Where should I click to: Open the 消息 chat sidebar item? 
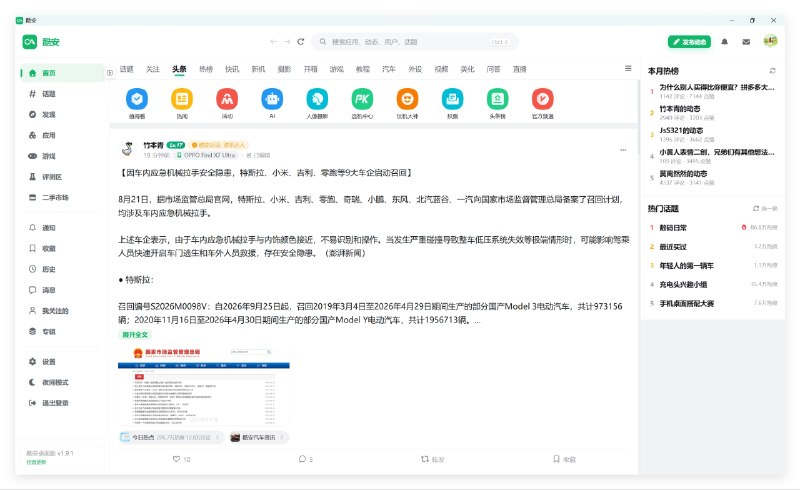pos(61,290)
